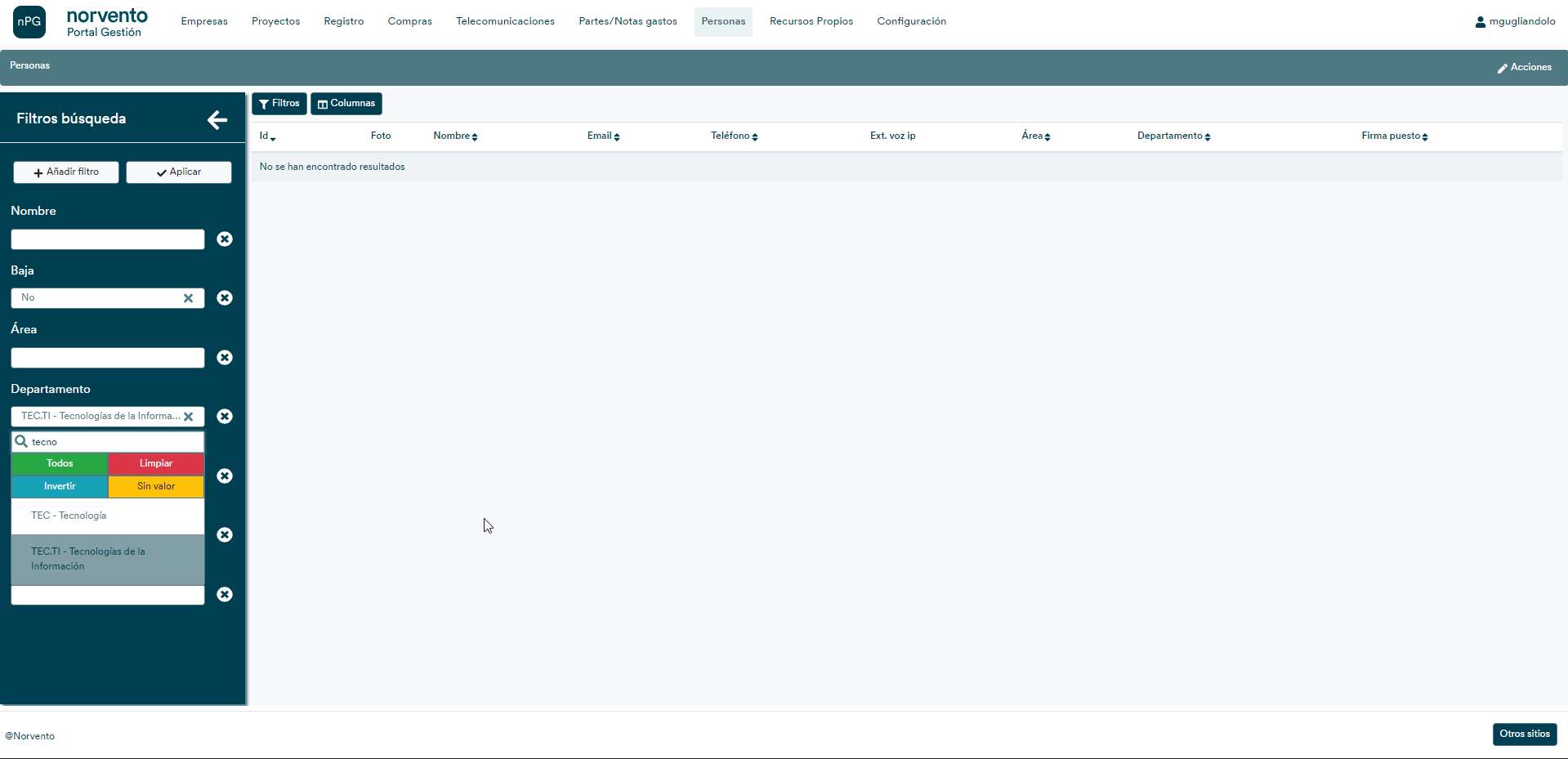
Task: Clear selection with red Limpiar button
Action: [156, 464]
